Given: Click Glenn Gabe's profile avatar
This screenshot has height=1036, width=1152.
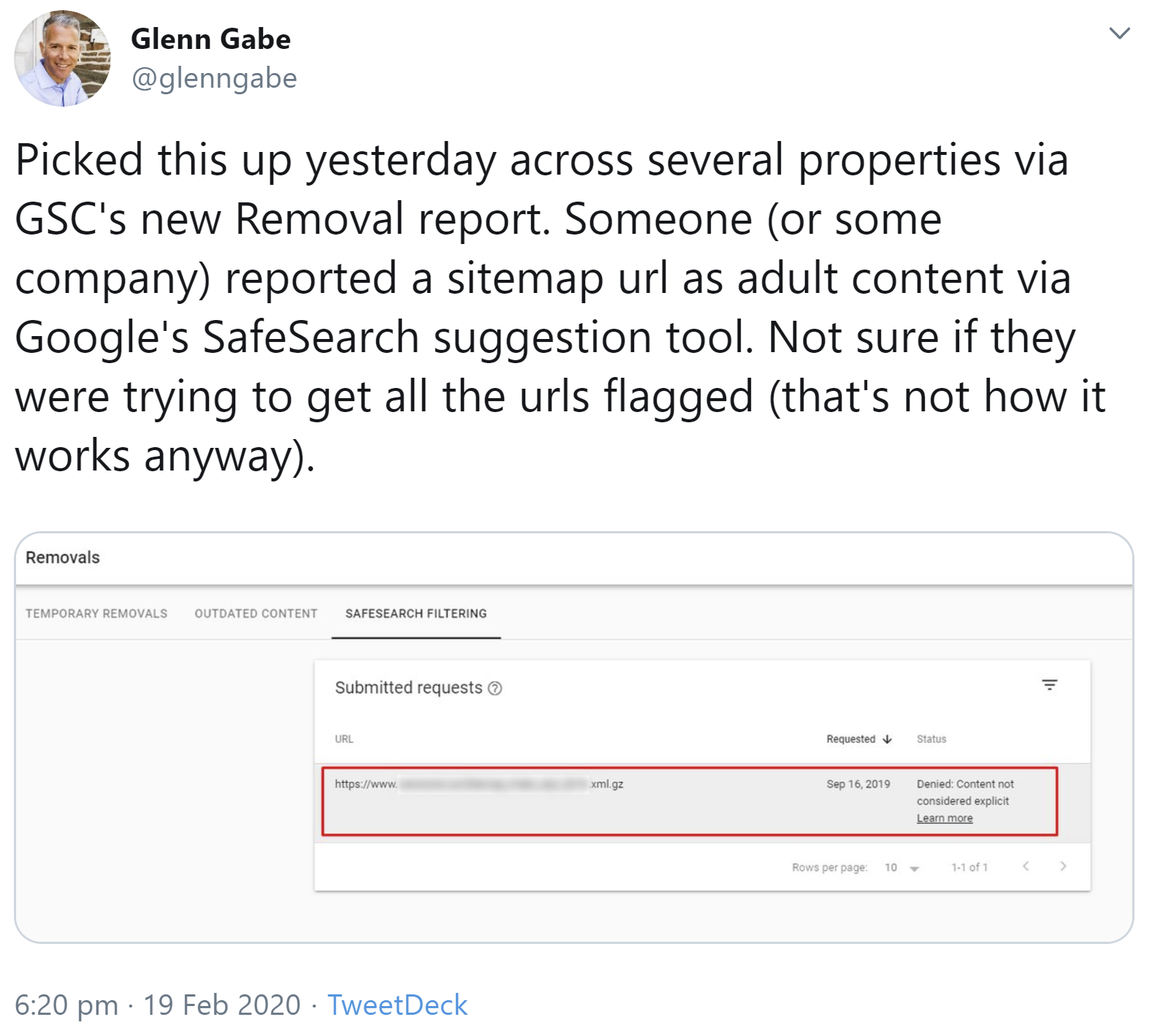Looking at the screenshot, I should 62,57.
